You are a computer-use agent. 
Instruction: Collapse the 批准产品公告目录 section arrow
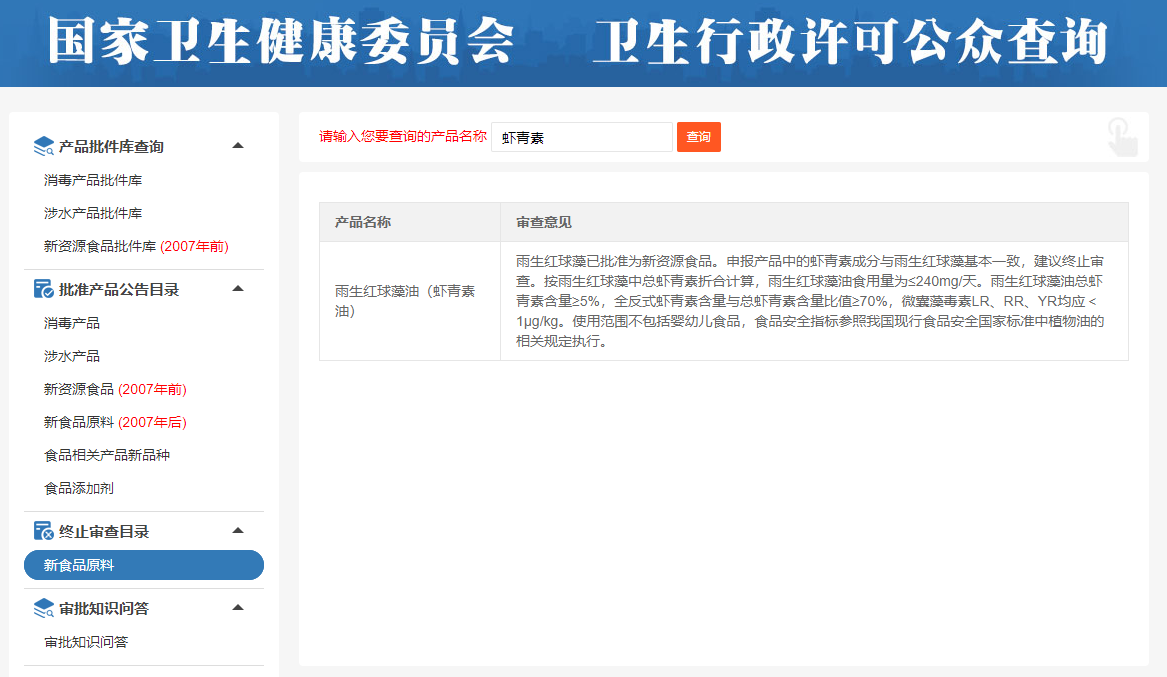click(238, 289)
